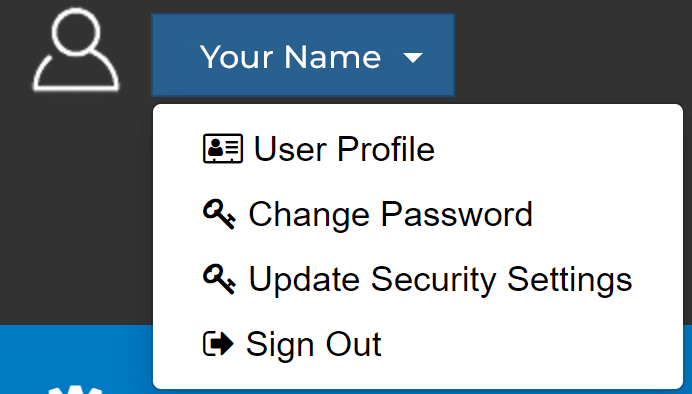Click the 'User Profile' text
This screenshot has height=394, width=692.
click(x=344, y=149)
